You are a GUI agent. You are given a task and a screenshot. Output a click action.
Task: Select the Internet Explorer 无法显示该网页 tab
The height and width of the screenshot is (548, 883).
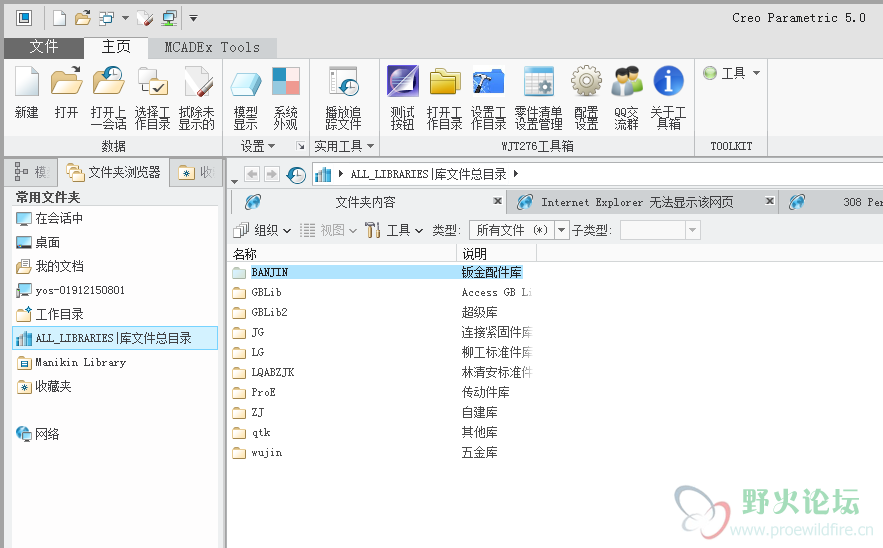636,202
